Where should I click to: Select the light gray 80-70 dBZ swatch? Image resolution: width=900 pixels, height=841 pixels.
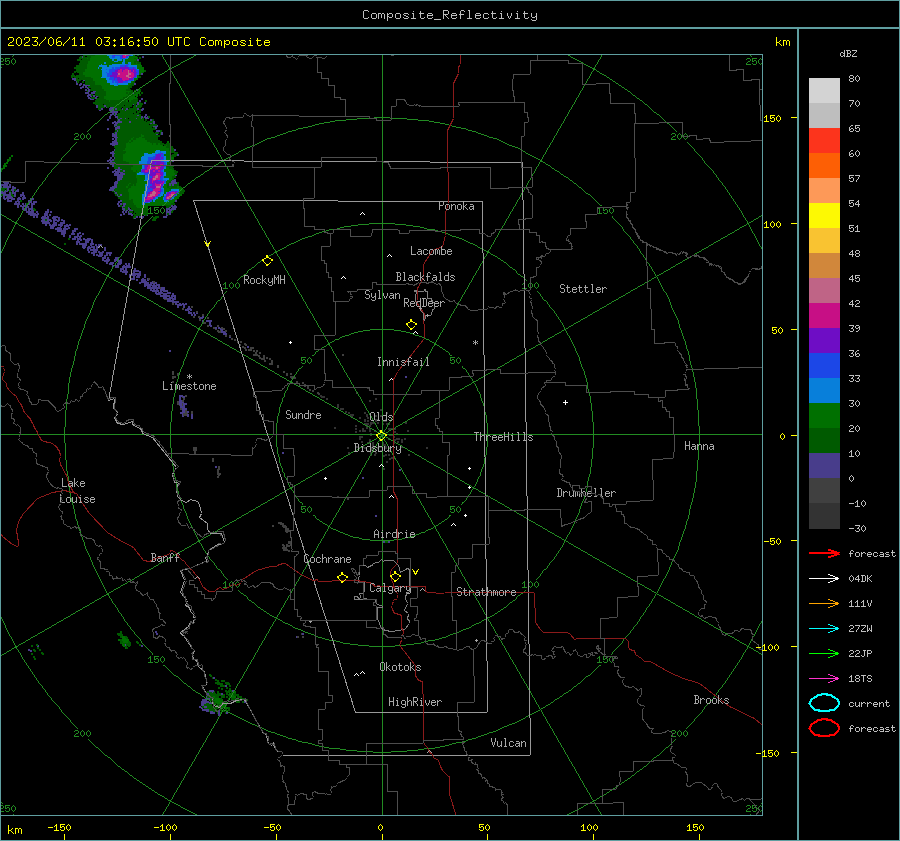pos(824,91)
